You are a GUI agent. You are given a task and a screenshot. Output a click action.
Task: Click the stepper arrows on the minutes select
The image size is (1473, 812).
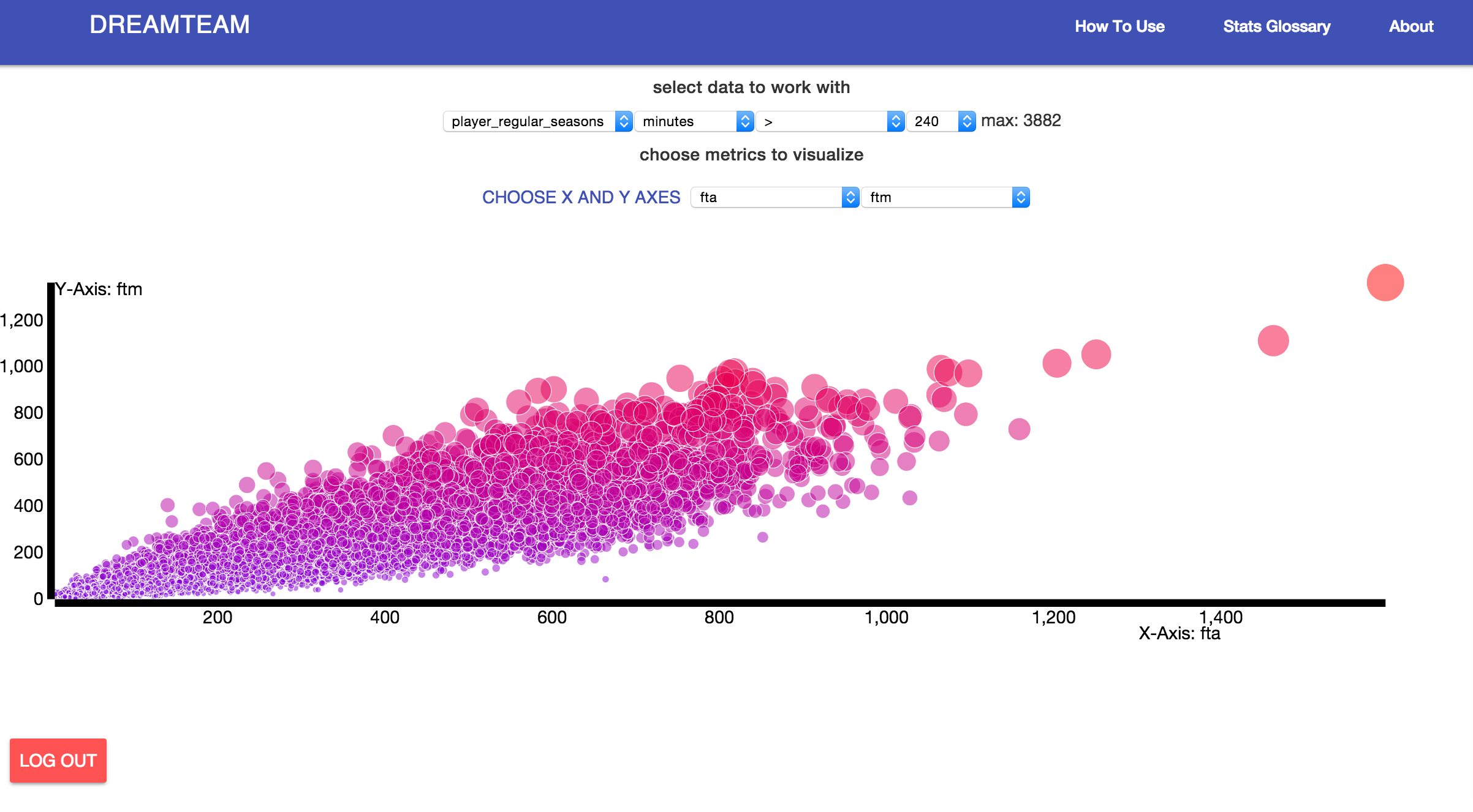pos(745,121)
